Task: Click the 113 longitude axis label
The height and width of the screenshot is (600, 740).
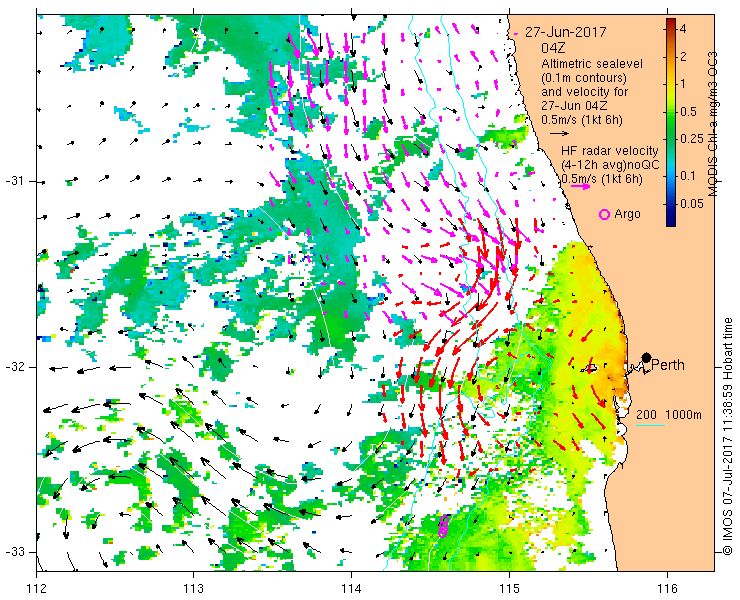Action: pos(193,589)
